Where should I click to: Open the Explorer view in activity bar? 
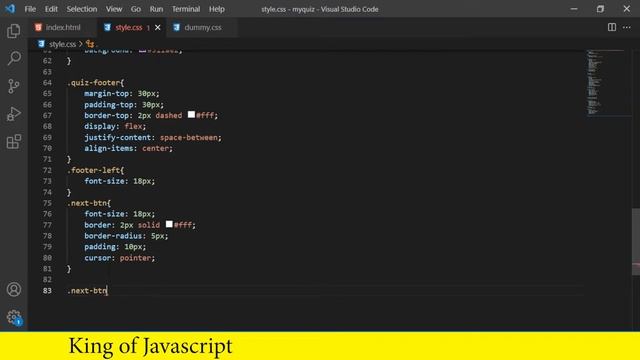pyautogui.click(x=13, y=31)
